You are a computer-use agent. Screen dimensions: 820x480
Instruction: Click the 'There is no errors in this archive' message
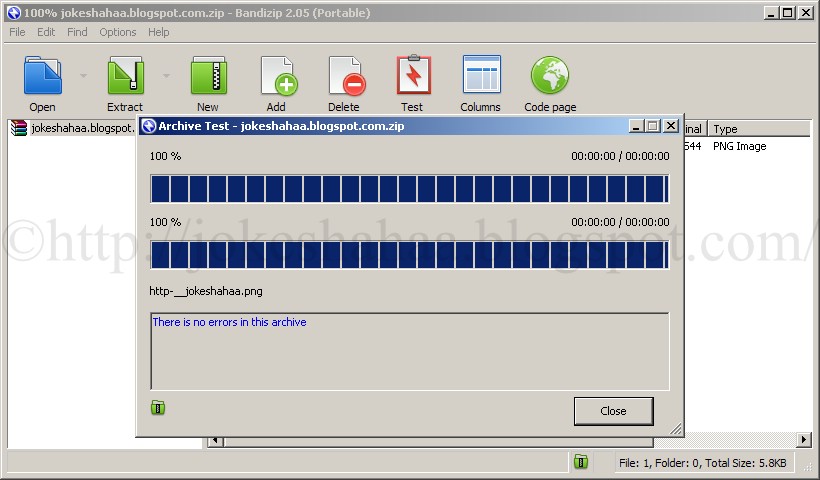coord(229,322)
